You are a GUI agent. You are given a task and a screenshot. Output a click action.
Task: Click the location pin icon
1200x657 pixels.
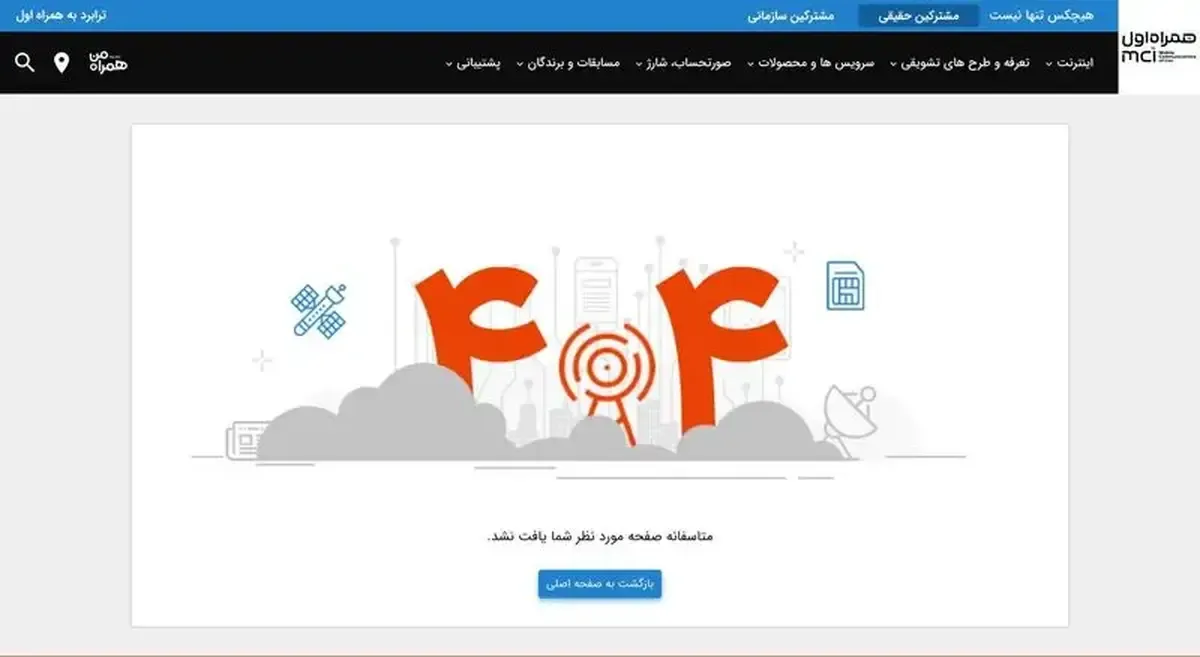pos(62,63)
